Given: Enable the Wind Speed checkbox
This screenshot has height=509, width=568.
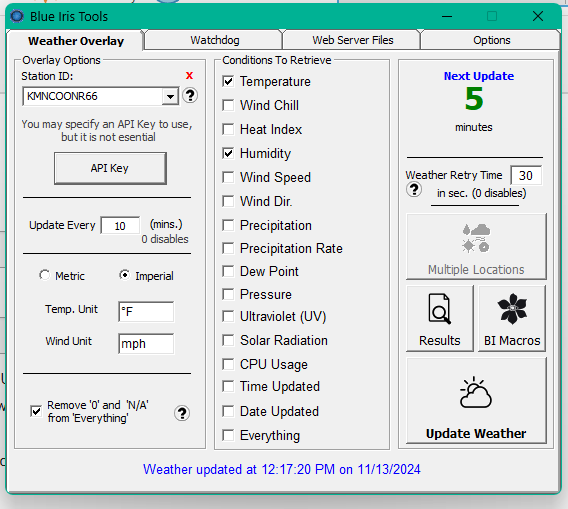Looking at the screenshot, I should 228,178.
